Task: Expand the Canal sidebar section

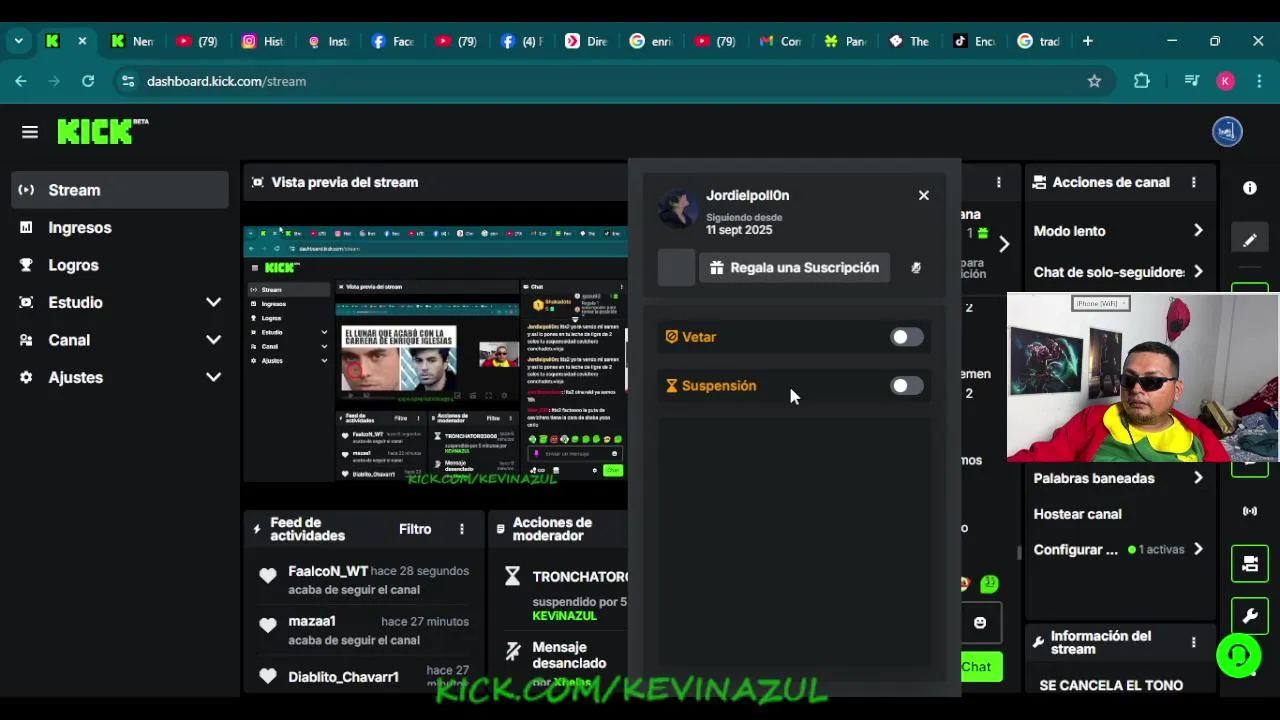Action: pos(213,340)
